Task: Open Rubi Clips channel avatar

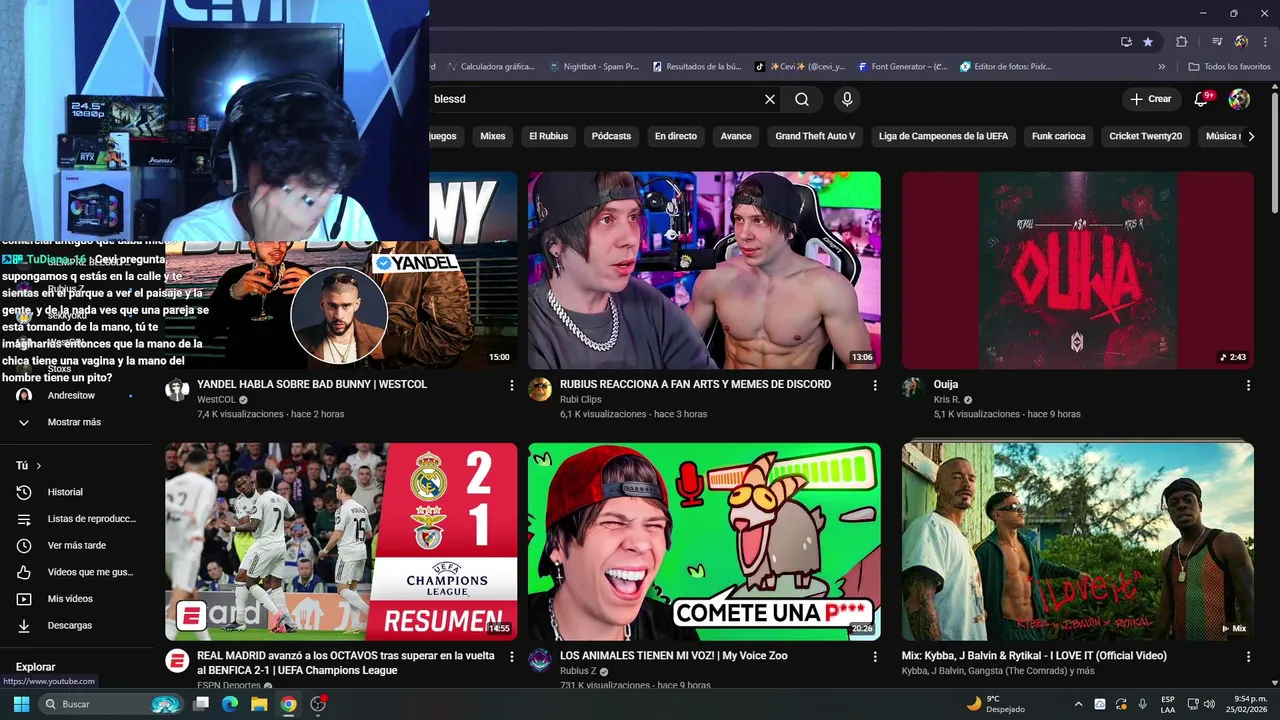Action: click(540, 390)
